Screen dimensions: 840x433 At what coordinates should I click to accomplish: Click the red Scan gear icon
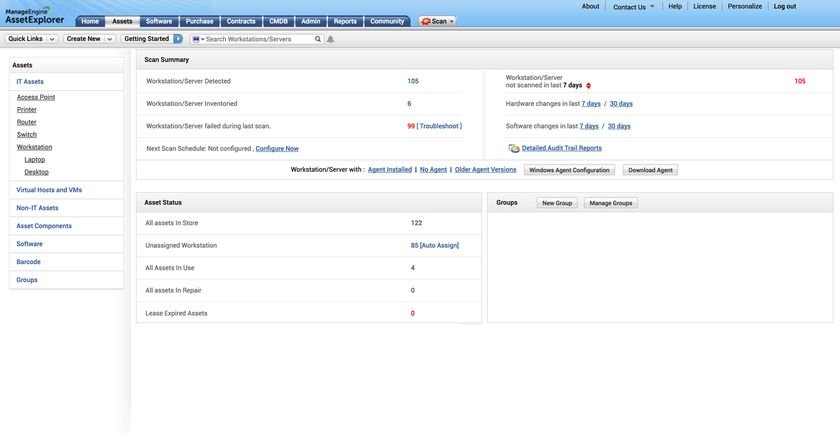coord(426,21)
